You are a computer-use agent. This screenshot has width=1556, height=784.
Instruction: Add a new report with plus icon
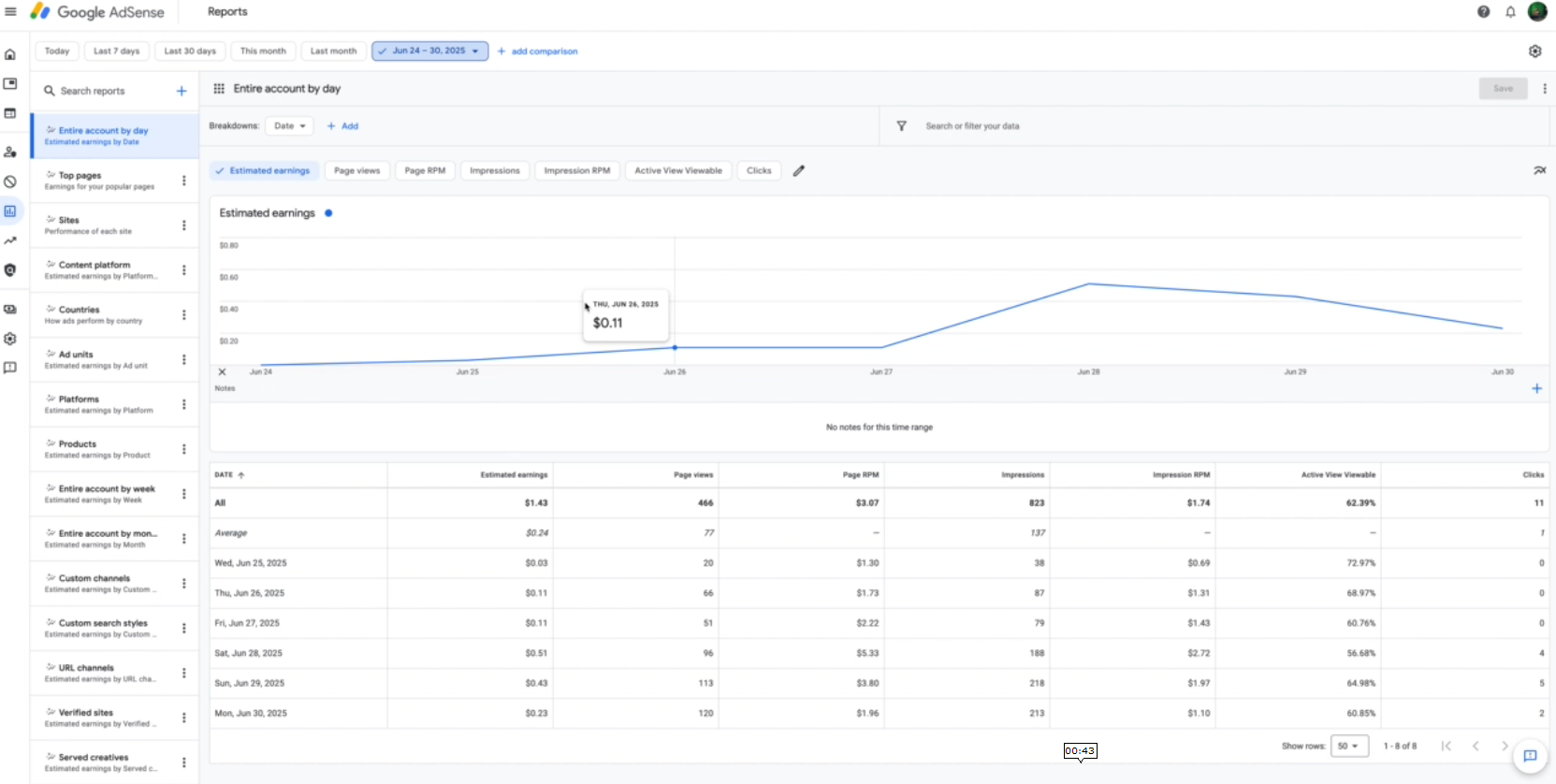(x=182, y=91)
